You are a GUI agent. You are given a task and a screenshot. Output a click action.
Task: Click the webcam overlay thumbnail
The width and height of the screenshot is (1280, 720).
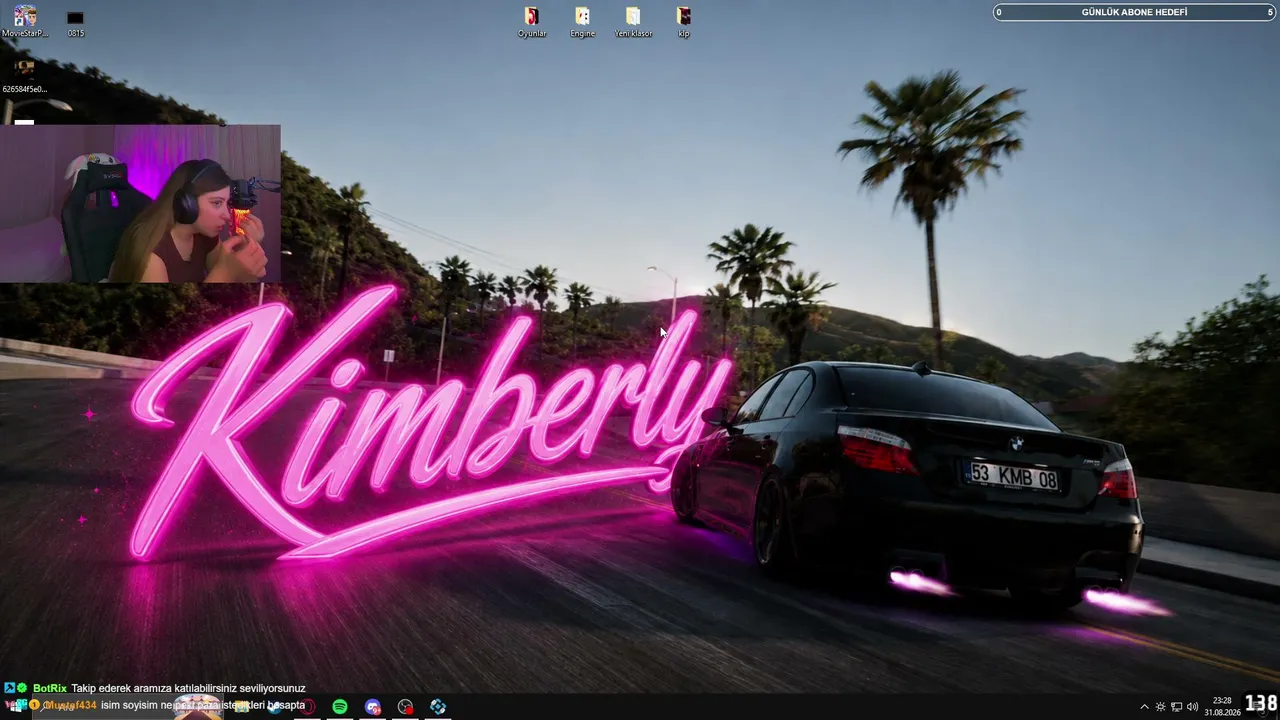[140, 204]
